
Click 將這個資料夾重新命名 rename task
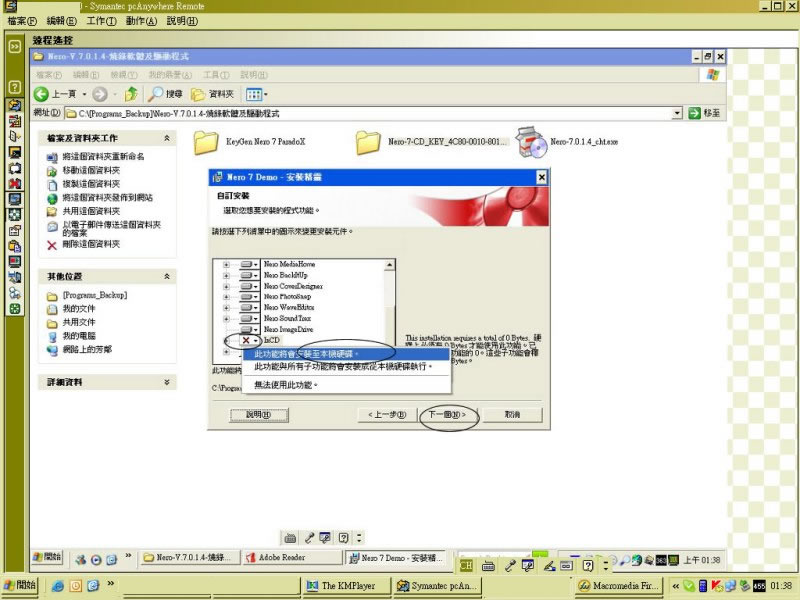96,157
